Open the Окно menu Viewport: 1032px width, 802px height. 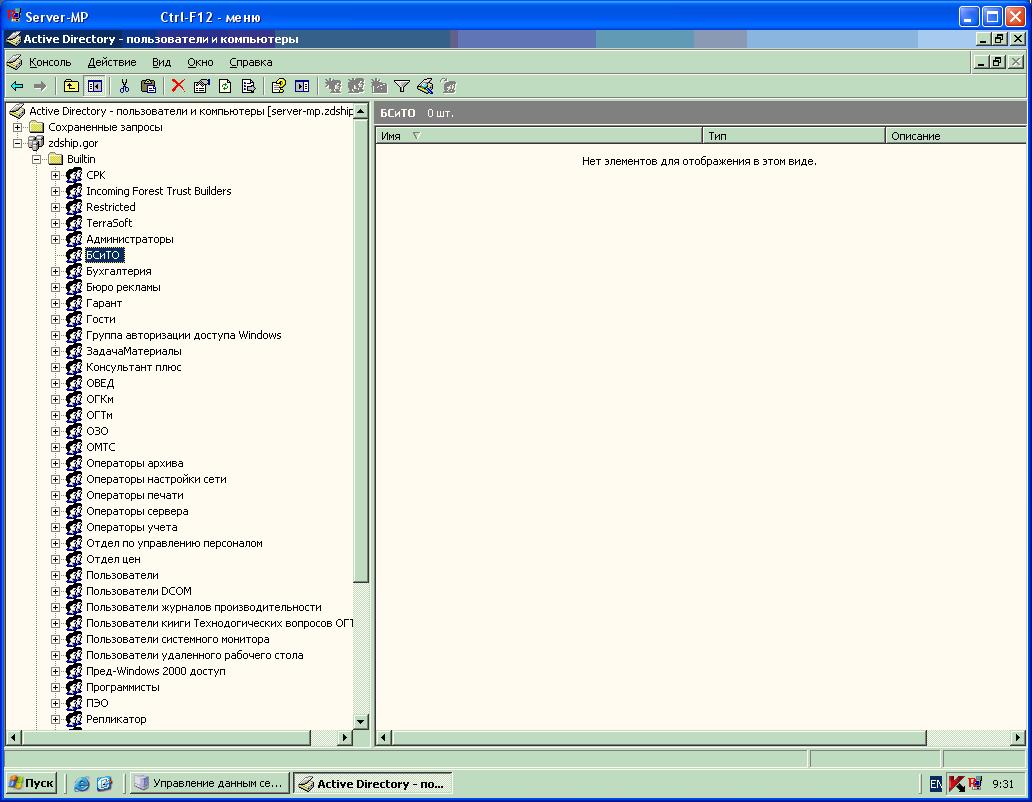tap(200, 63)
